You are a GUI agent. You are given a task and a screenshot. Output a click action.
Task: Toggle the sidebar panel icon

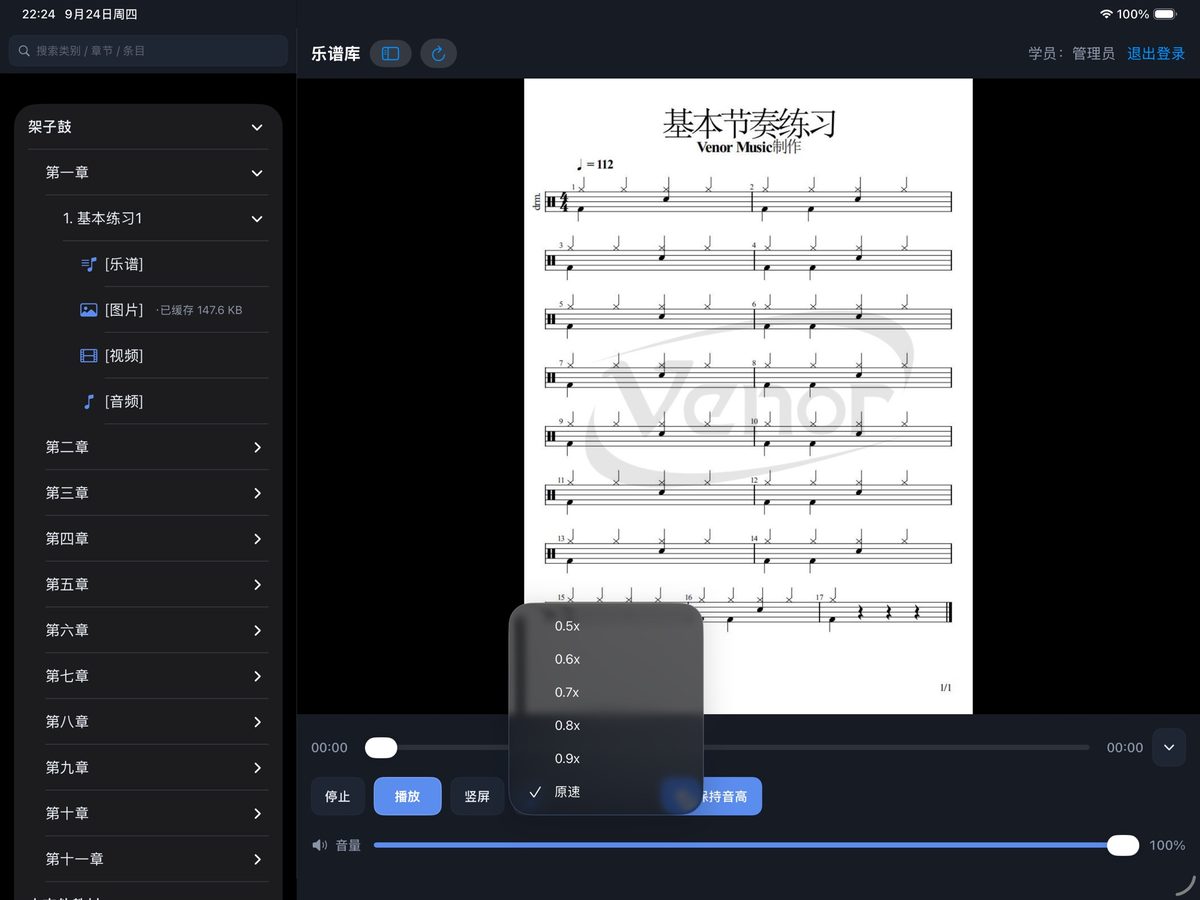pos(391,54)
